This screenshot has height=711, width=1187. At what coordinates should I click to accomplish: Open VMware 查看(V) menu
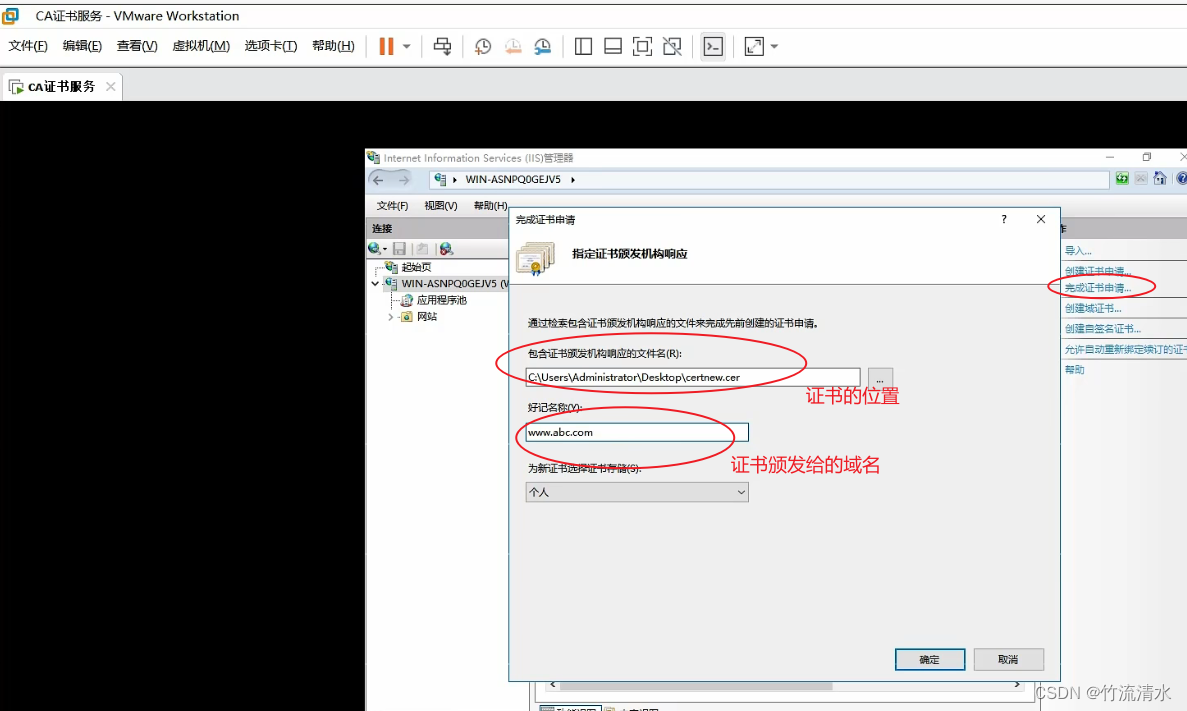pyautogui.click(x=137, y=46)
